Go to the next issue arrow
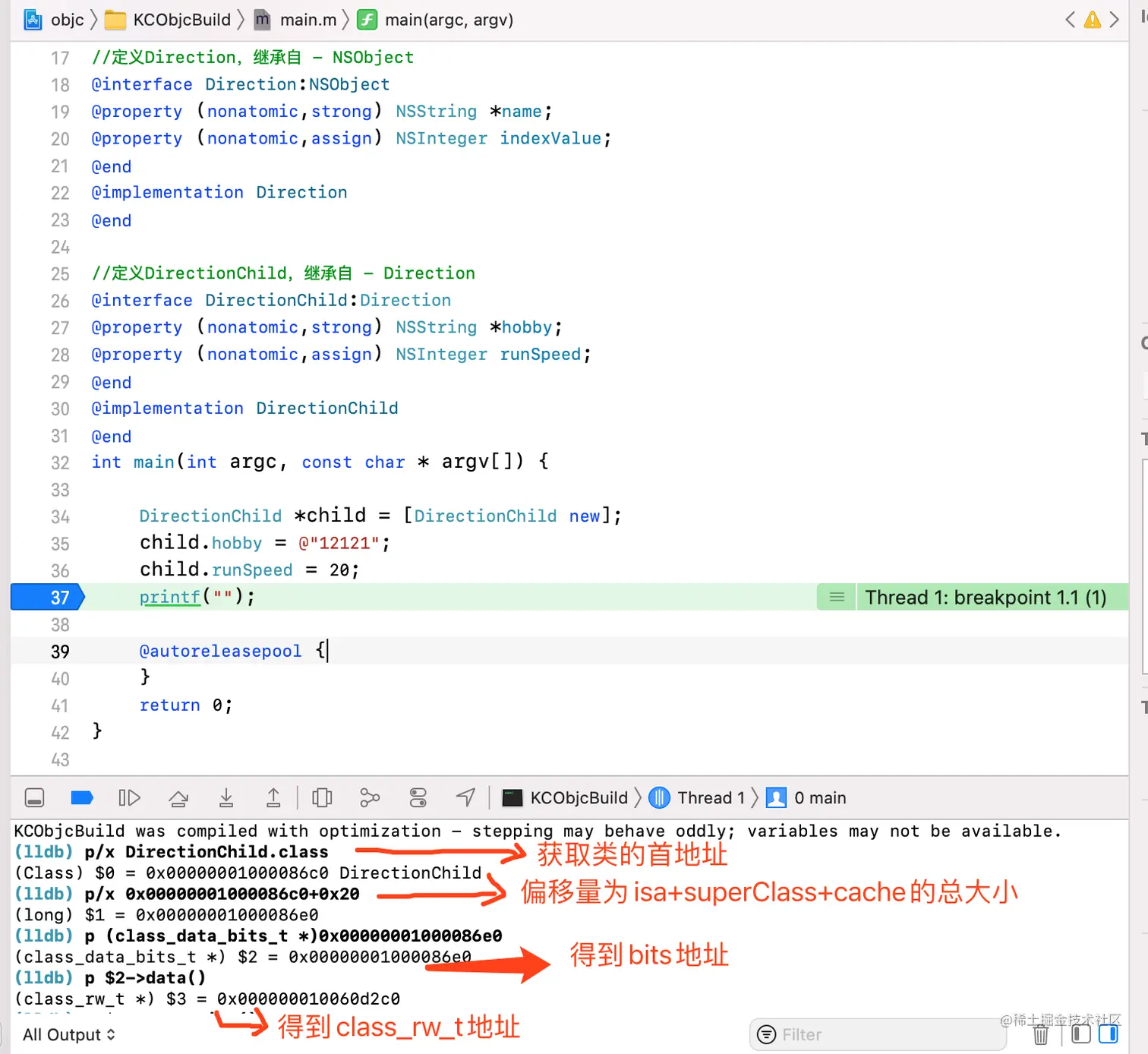This screenshot has width=1148, height=1054. click(1114, 20)
